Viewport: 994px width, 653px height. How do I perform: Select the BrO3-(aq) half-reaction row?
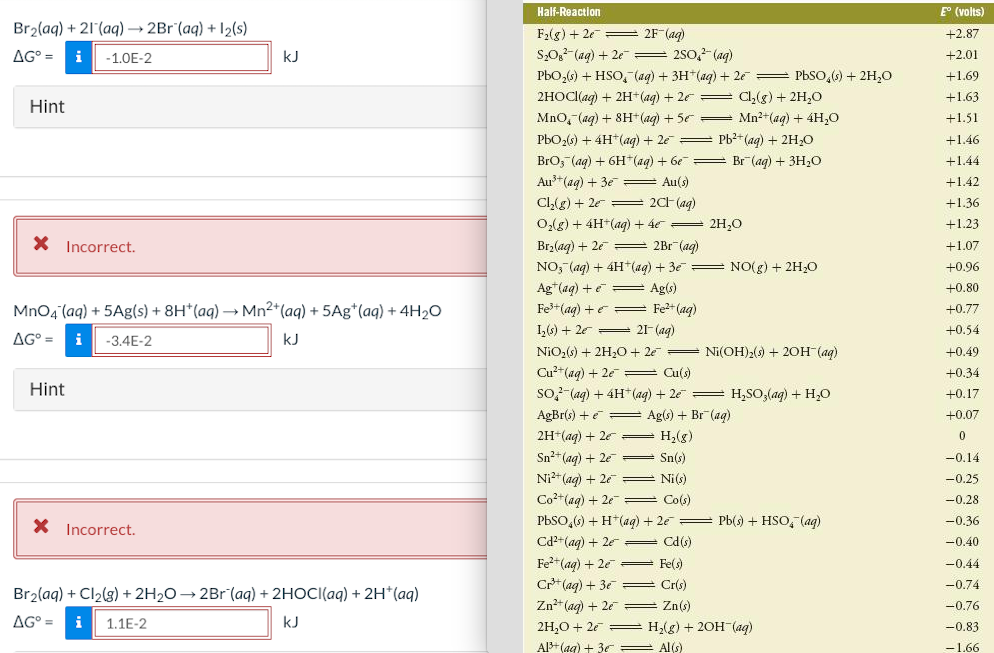click(758, 161)
